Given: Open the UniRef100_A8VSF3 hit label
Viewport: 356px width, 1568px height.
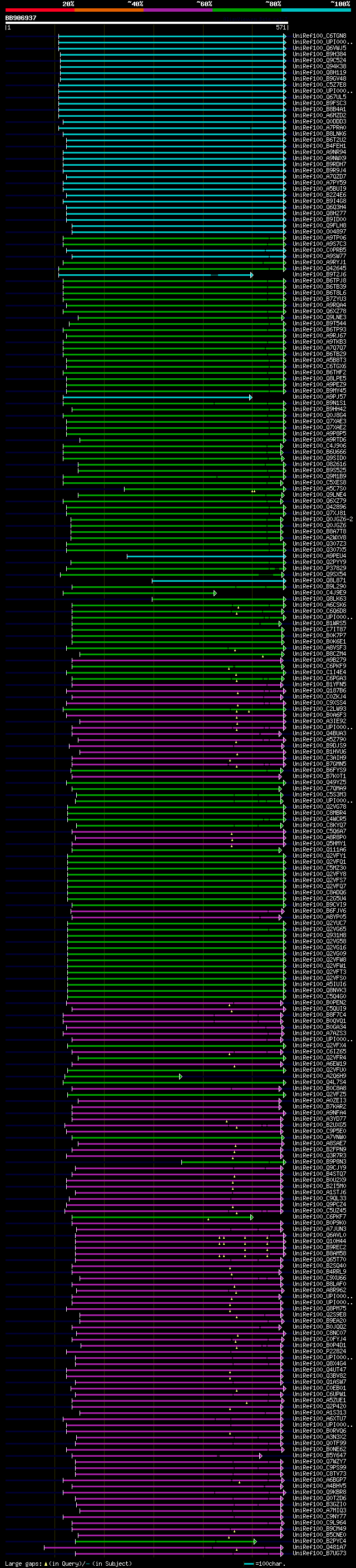Looking at the screenshot, I should click(x=319, y=647).
